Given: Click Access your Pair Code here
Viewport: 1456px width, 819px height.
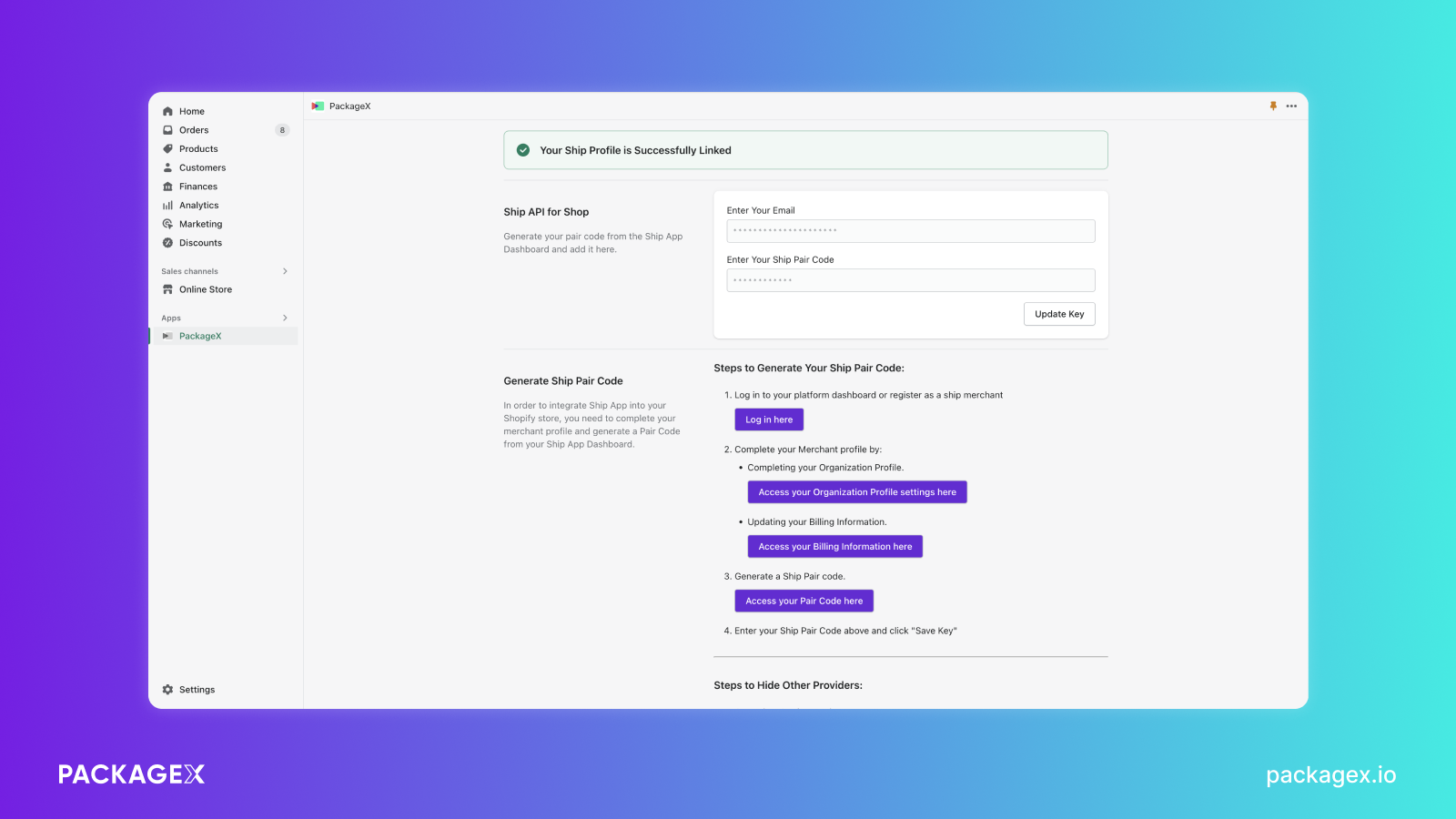Looking at the screenshot, I should pos(804,602).
